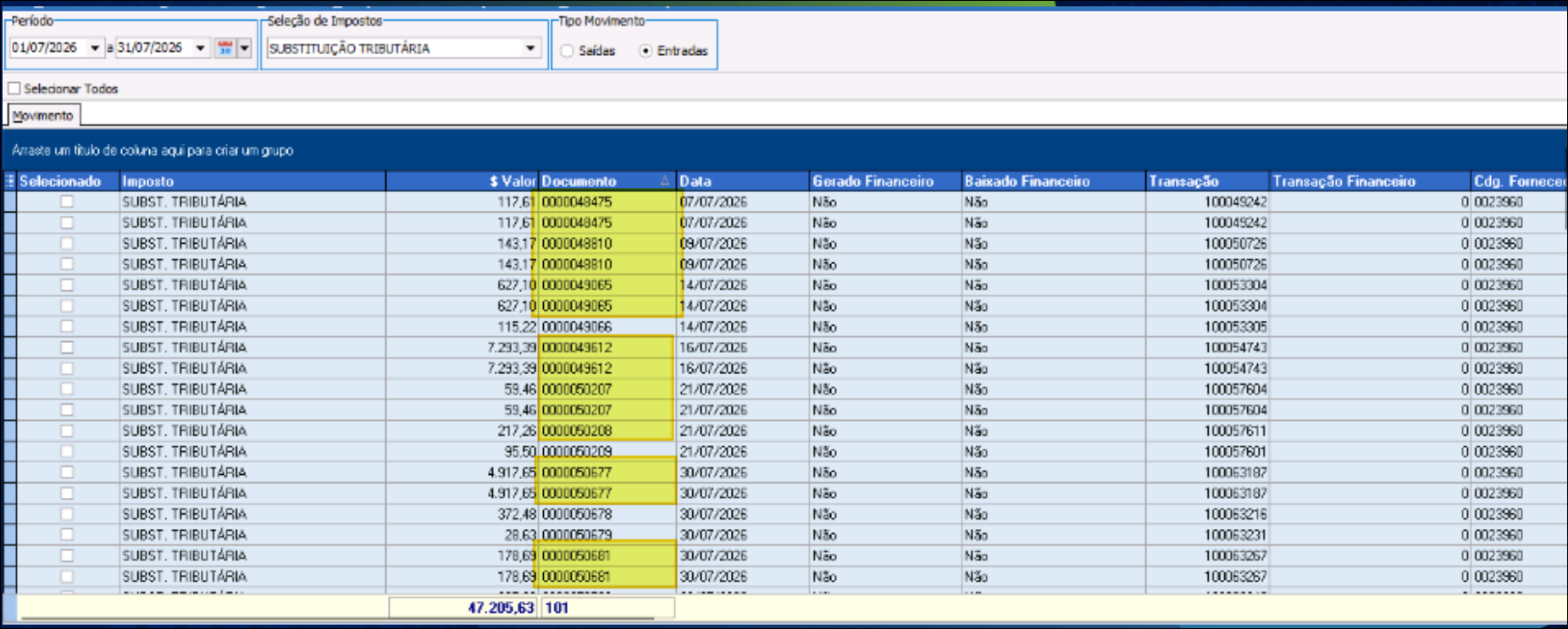Click the total value 47.205,63 in footer
Screen dimensions: 1568x629
click(463, 608)
